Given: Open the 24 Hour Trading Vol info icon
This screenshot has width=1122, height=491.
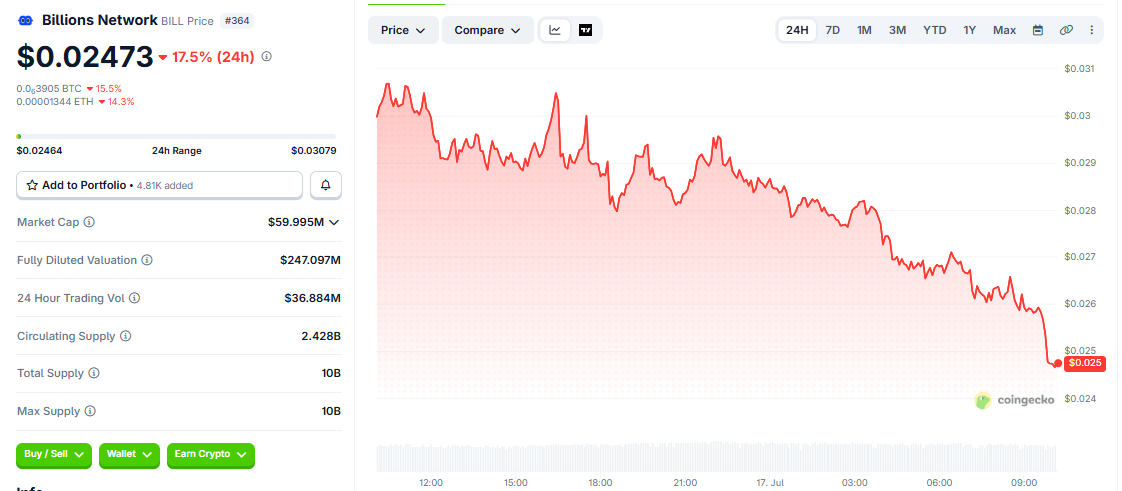Looking at the screenshot, I should point(135,298).
